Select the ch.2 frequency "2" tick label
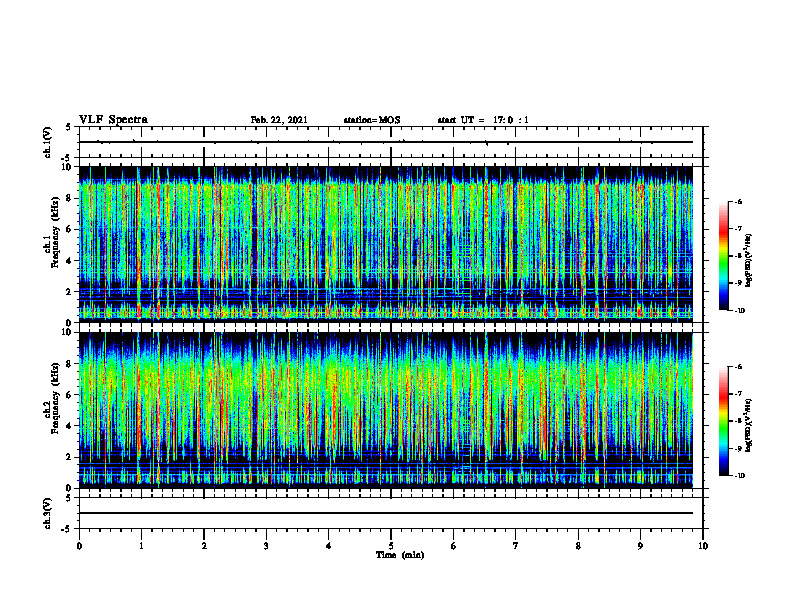 (71, 457)
